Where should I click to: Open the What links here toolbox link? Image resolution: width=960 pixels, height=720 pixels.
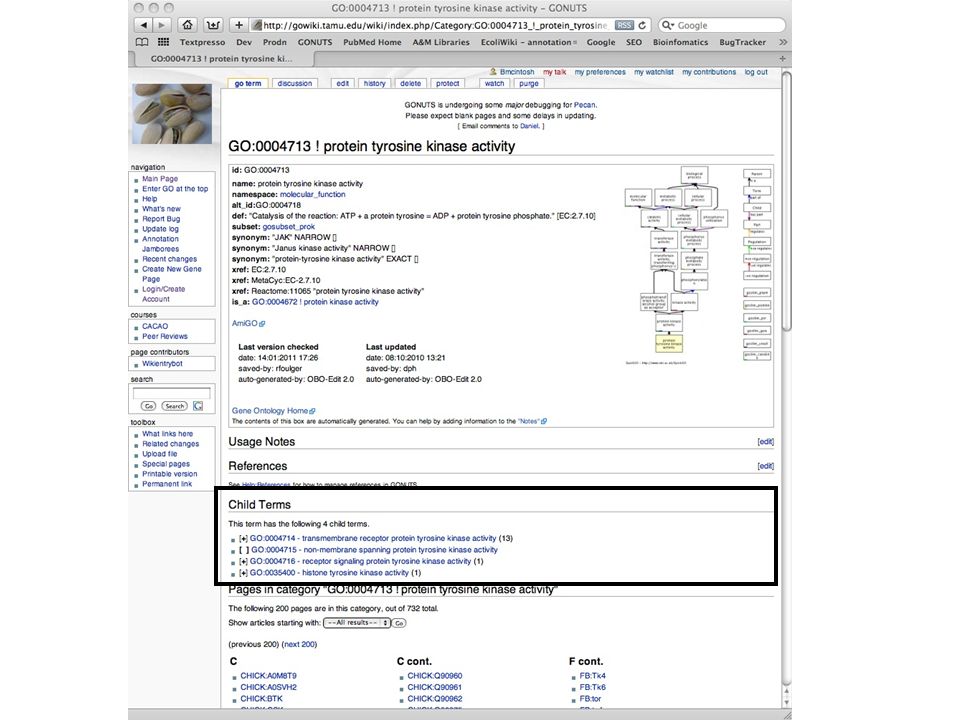click(x=167, y=433)
